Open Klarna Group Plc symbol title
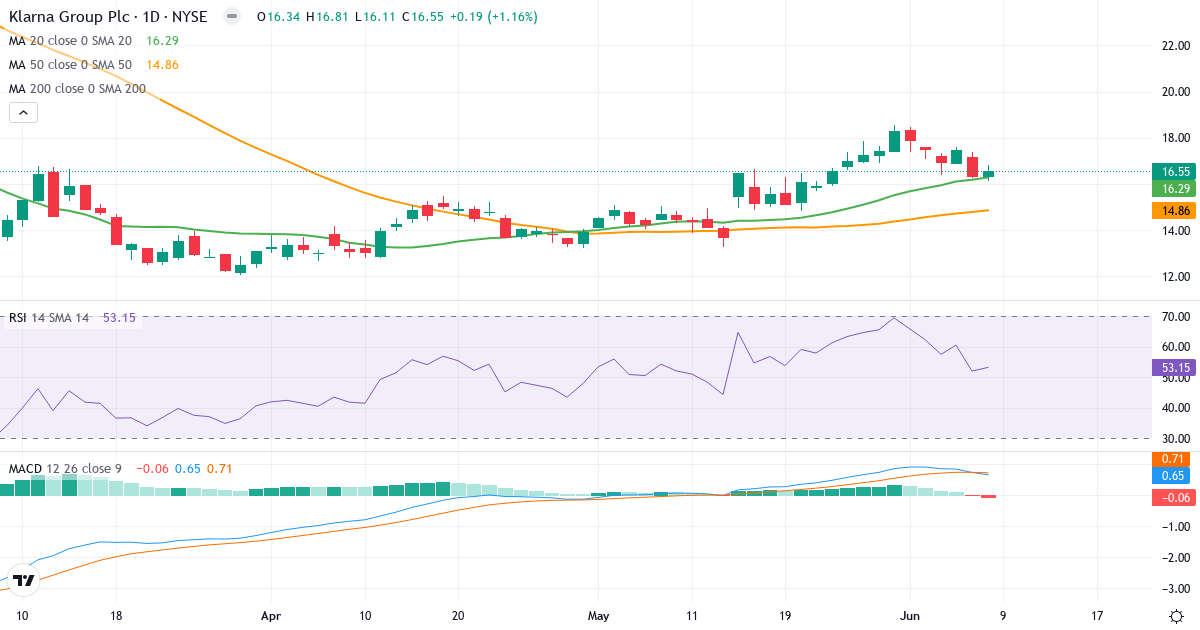The height and width of the screenshot is (630, 1200). coord(70,17)
